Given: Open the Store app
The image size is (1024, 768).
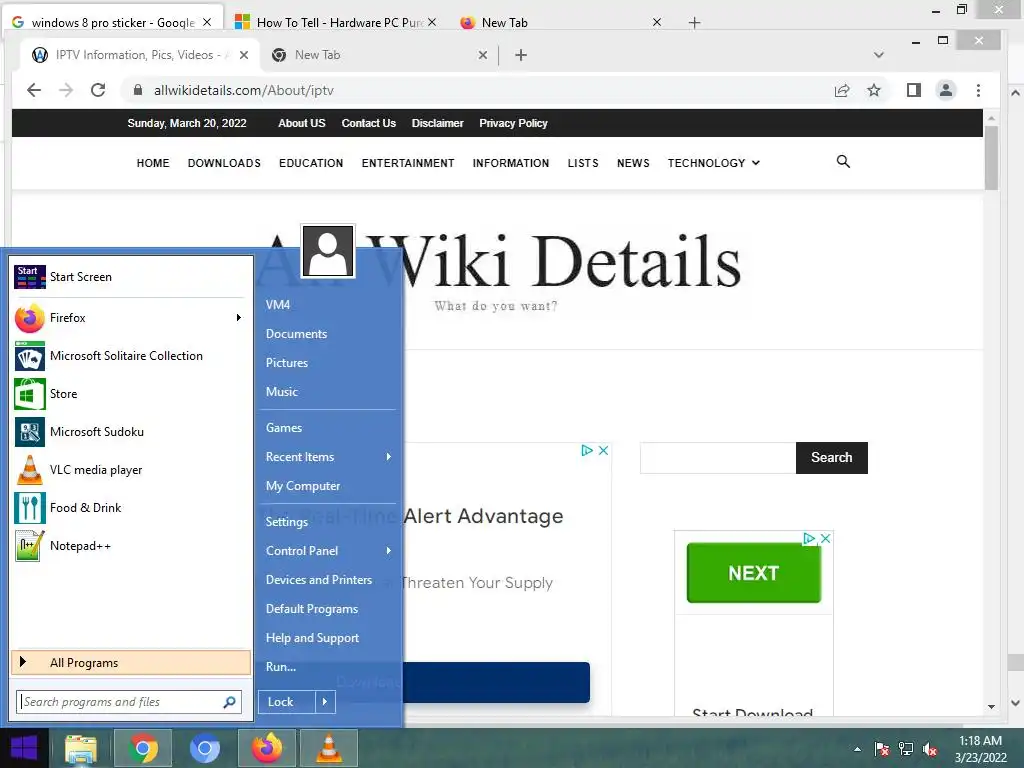Looking at the screenshot, I should [131, 394].
